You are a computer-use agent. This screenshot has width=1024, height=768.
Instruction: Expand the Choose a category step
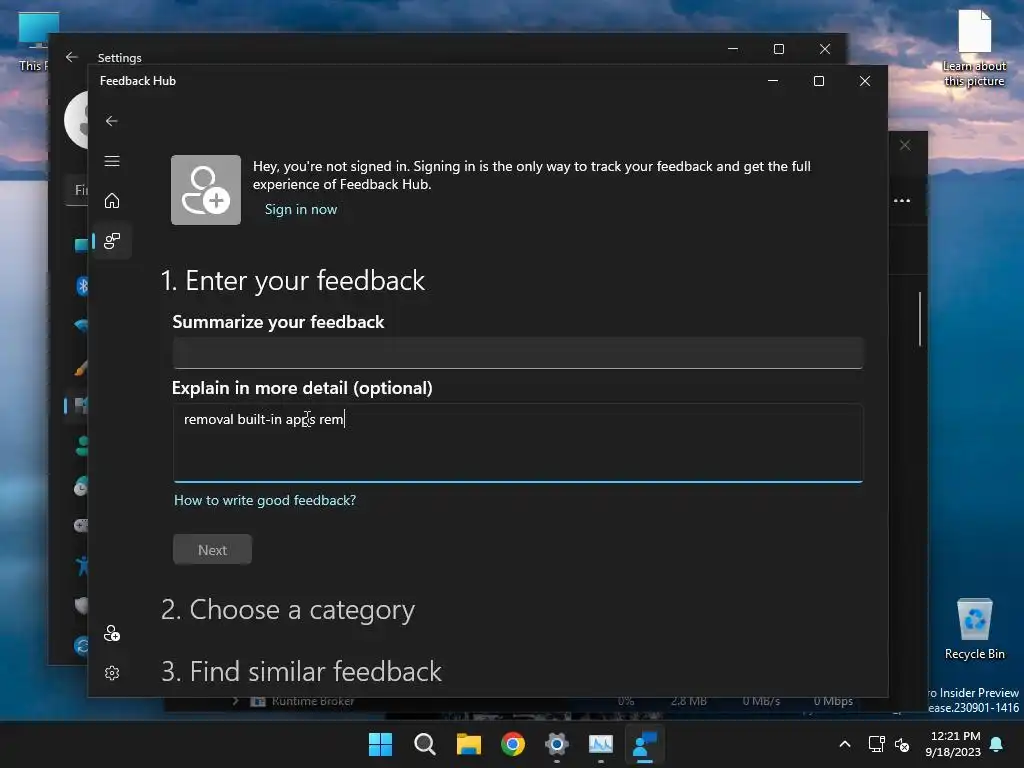click(288, 610)
